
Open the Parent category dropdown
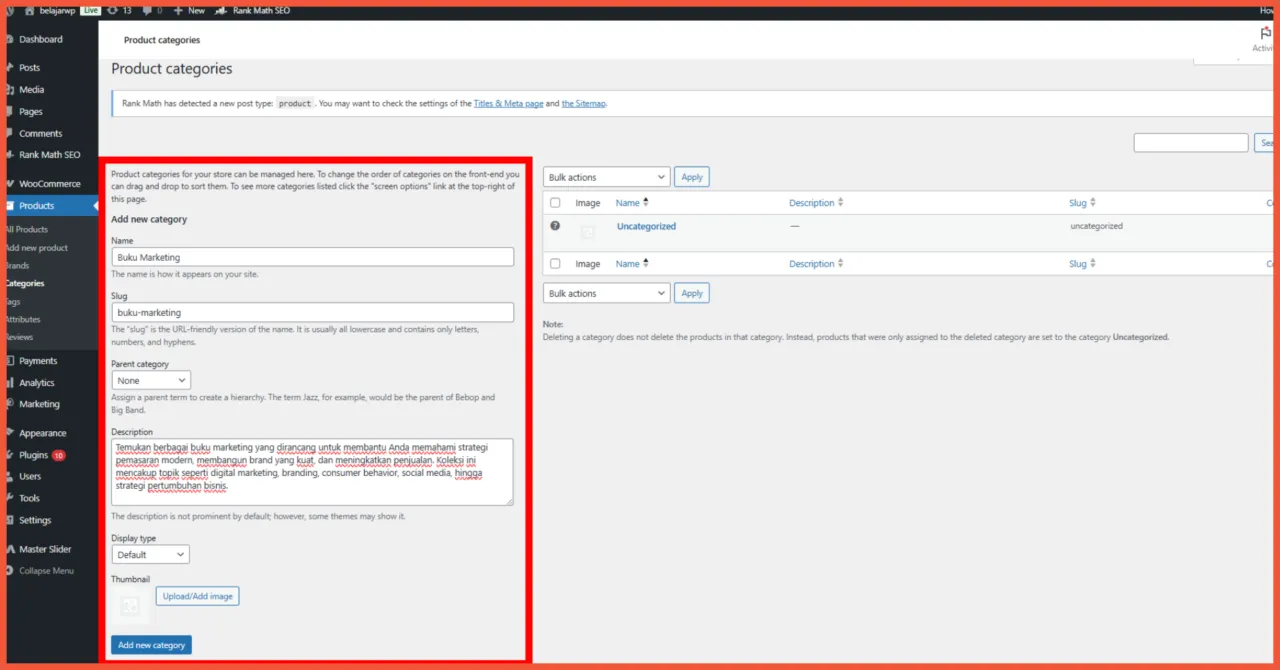click(x=151, y=380)
